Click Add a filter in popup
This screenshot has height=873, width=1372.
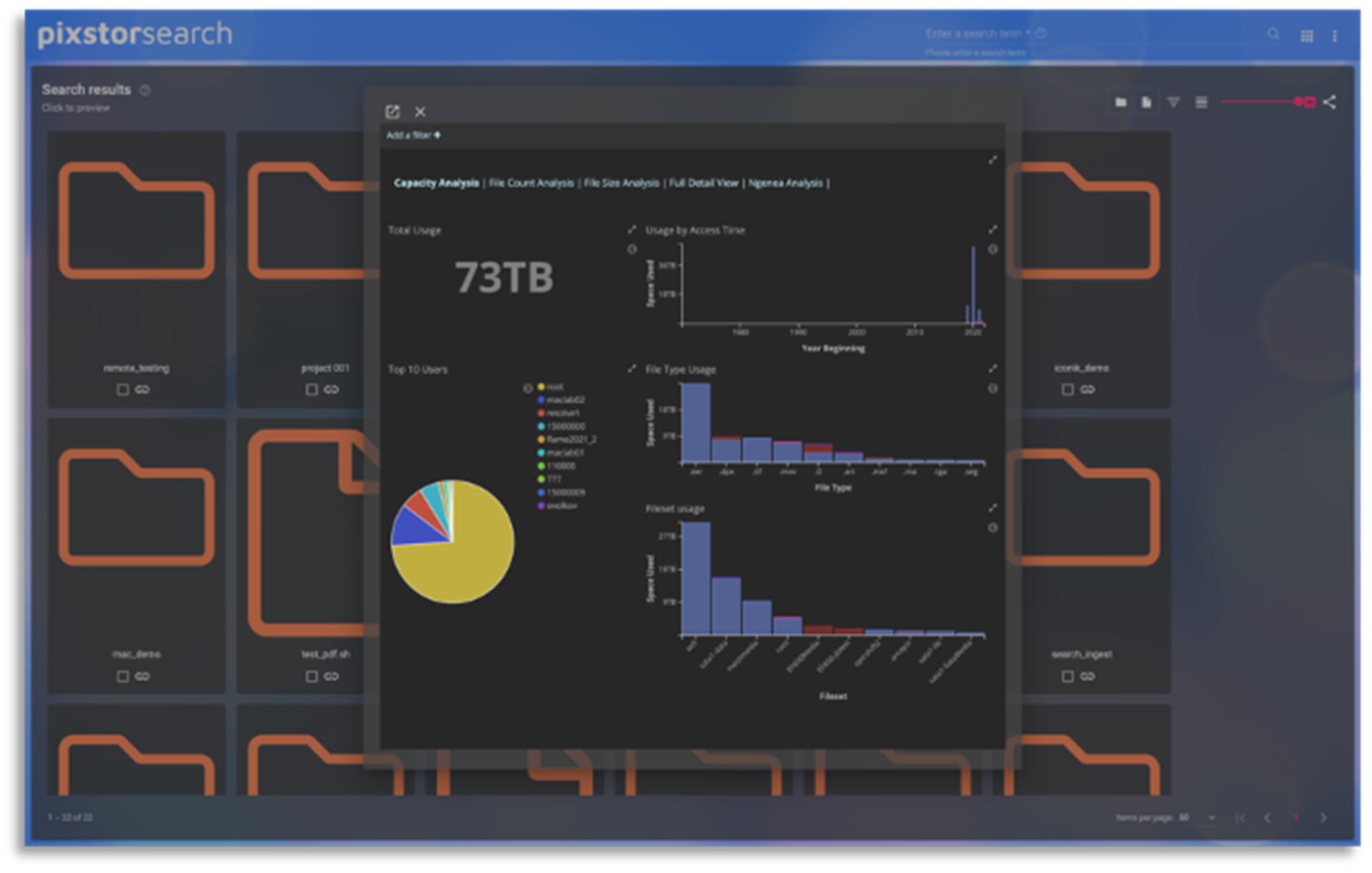tap(413, 135)
